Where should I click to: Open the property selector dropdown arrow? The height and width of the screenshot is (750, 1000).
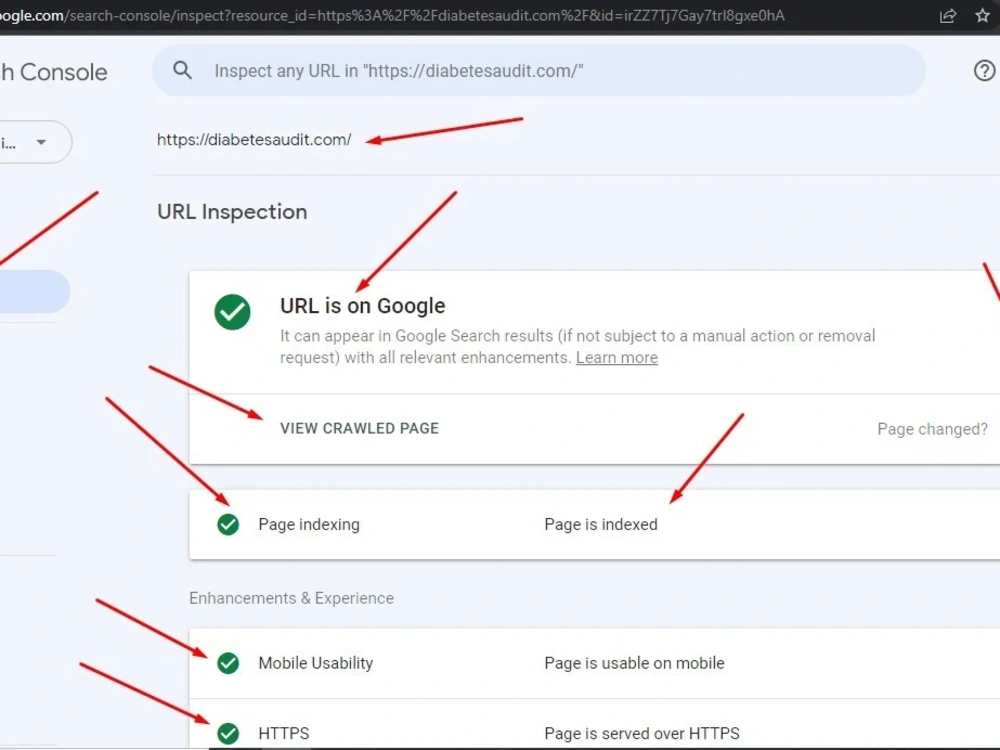pos(41,142)
